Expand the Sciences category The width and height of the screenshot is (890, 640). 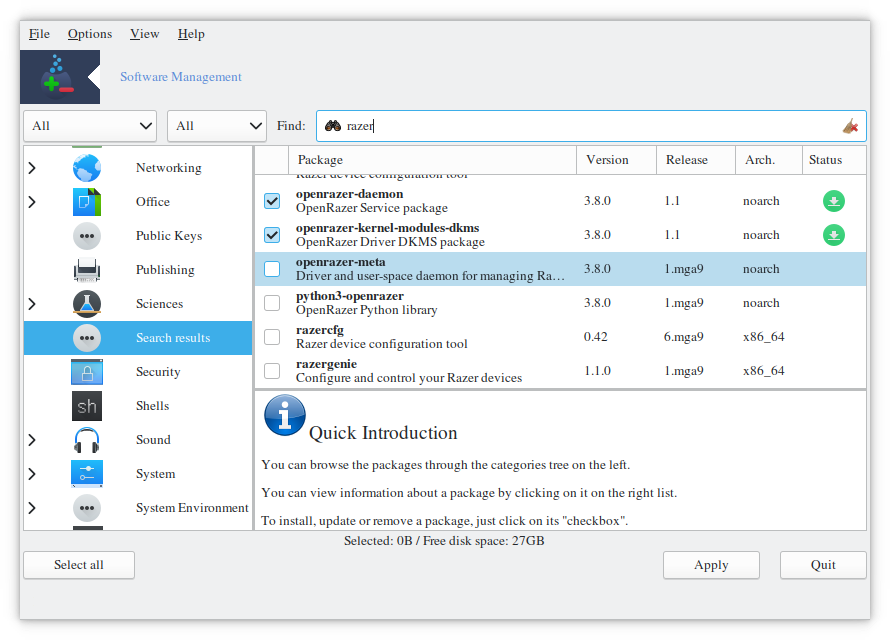(x=32, y=304)
